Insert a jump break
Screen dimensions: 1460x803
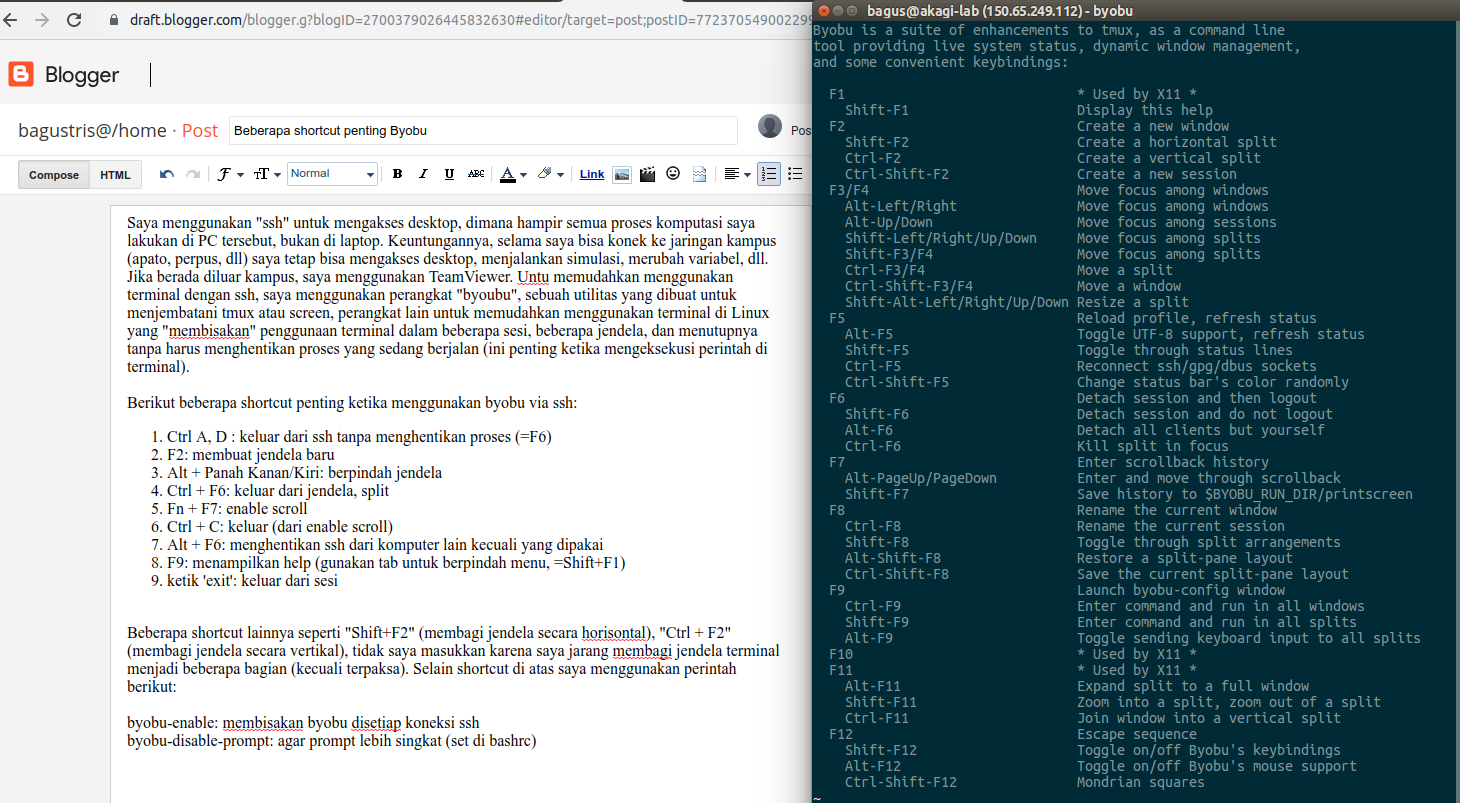(699, 174)
